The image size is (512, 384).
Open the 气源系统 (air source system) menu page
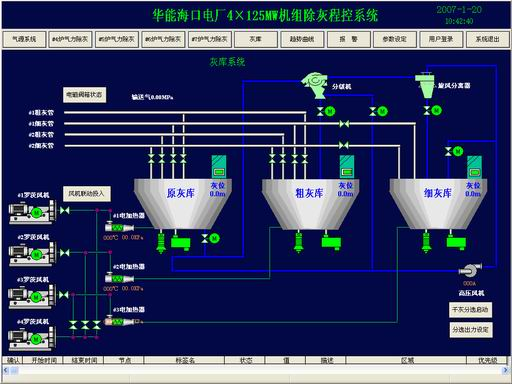tap(24, 39)
